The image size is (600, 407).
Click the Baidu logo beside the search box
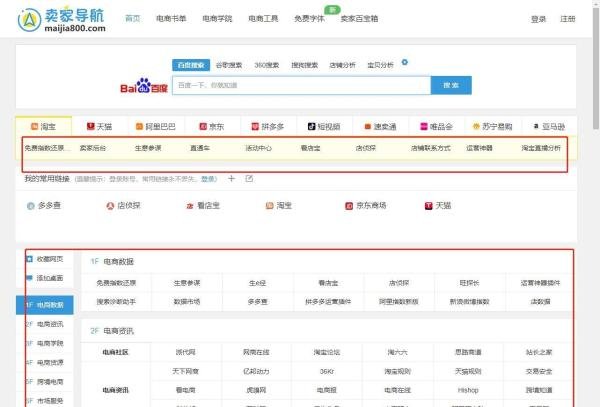point(144,86)
